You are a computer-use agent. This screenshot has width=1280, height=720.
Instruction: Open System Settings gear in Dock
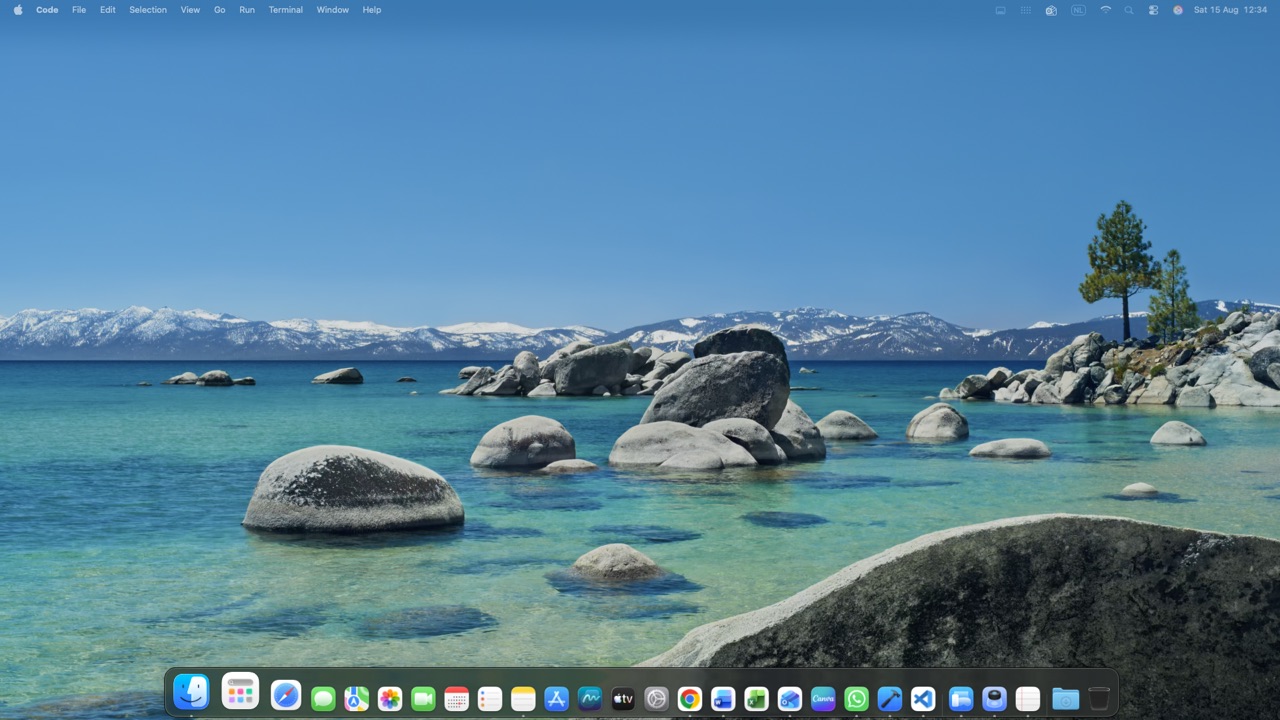pos(656,699)
